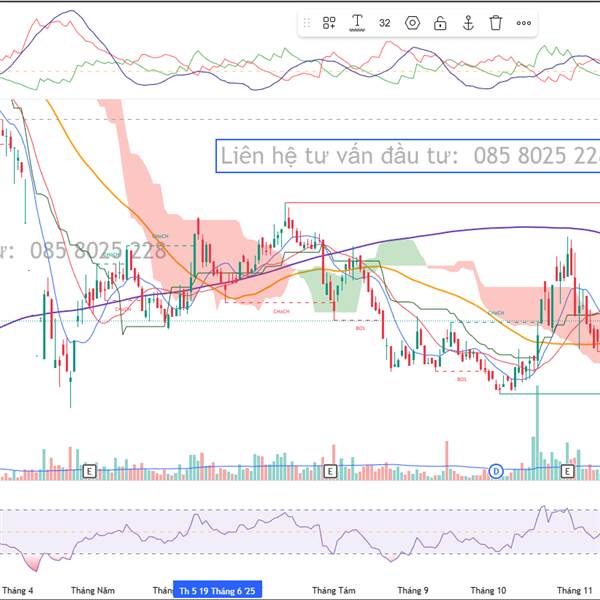Click Tháng 10 on time axis

click(x=488, y=590)
